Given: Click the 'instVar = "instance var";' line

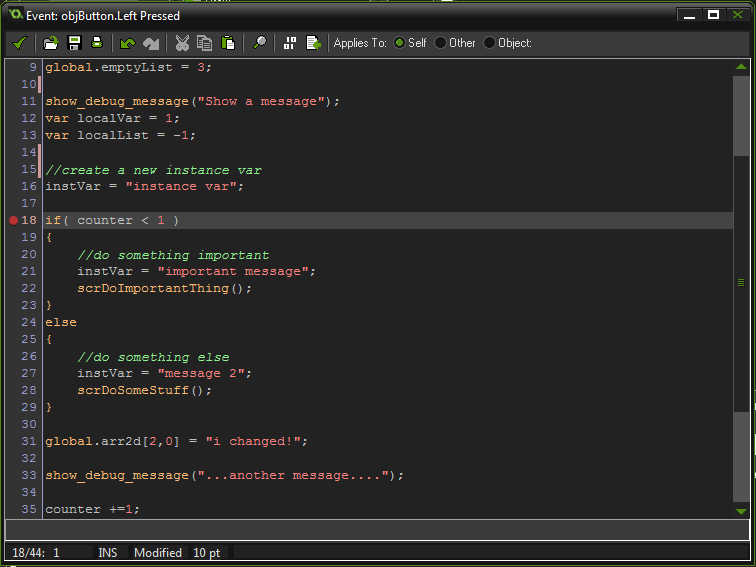Looking at the screenshot, I should (x=145, y=187).
